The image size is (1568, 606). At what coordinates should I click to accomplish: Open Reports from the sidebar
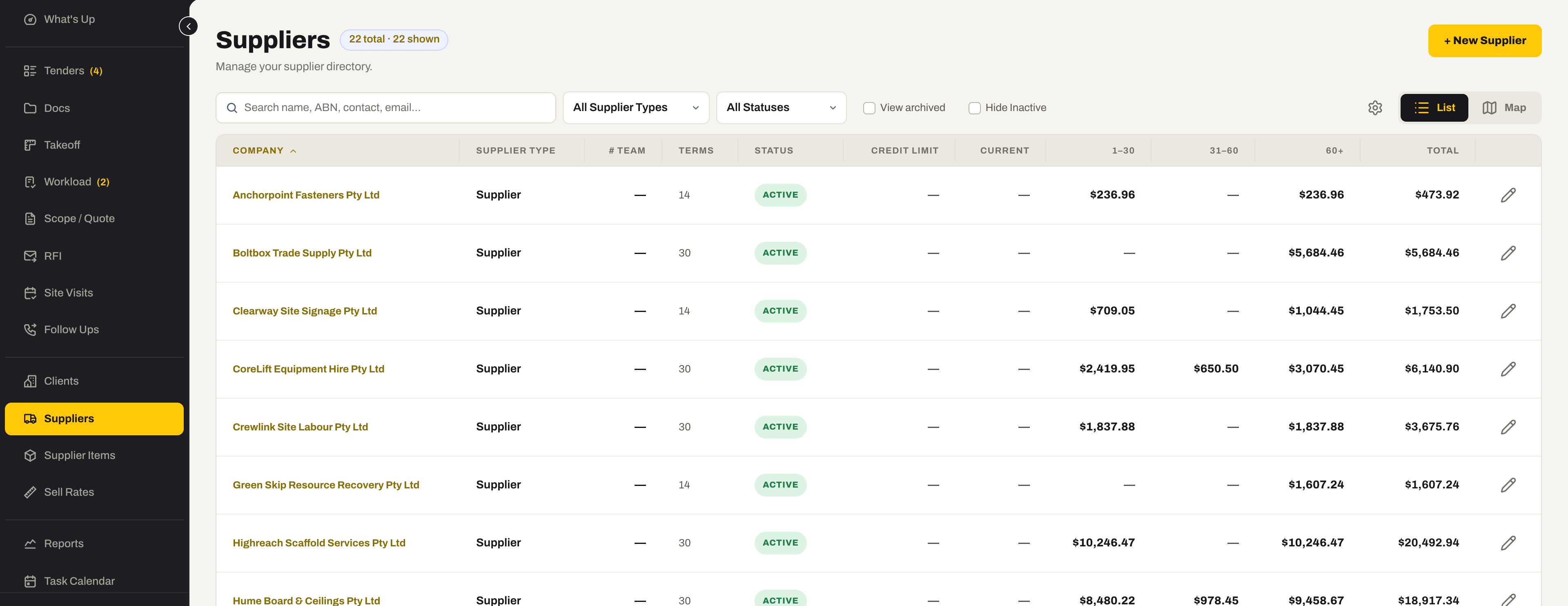coord(94,544)
